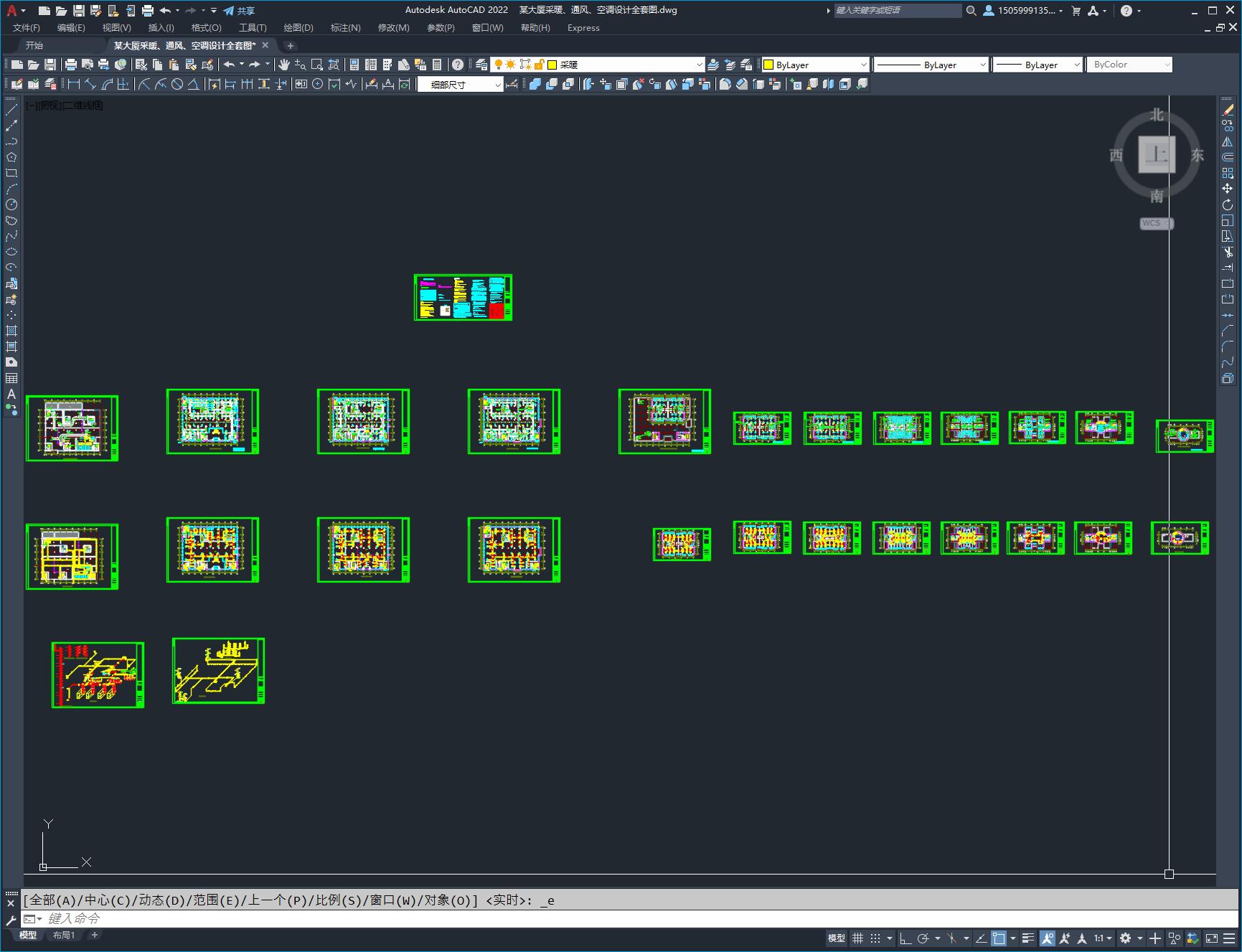Click the Plot (printer) icon in the toolbar
1242x952 pixels.
71,65
